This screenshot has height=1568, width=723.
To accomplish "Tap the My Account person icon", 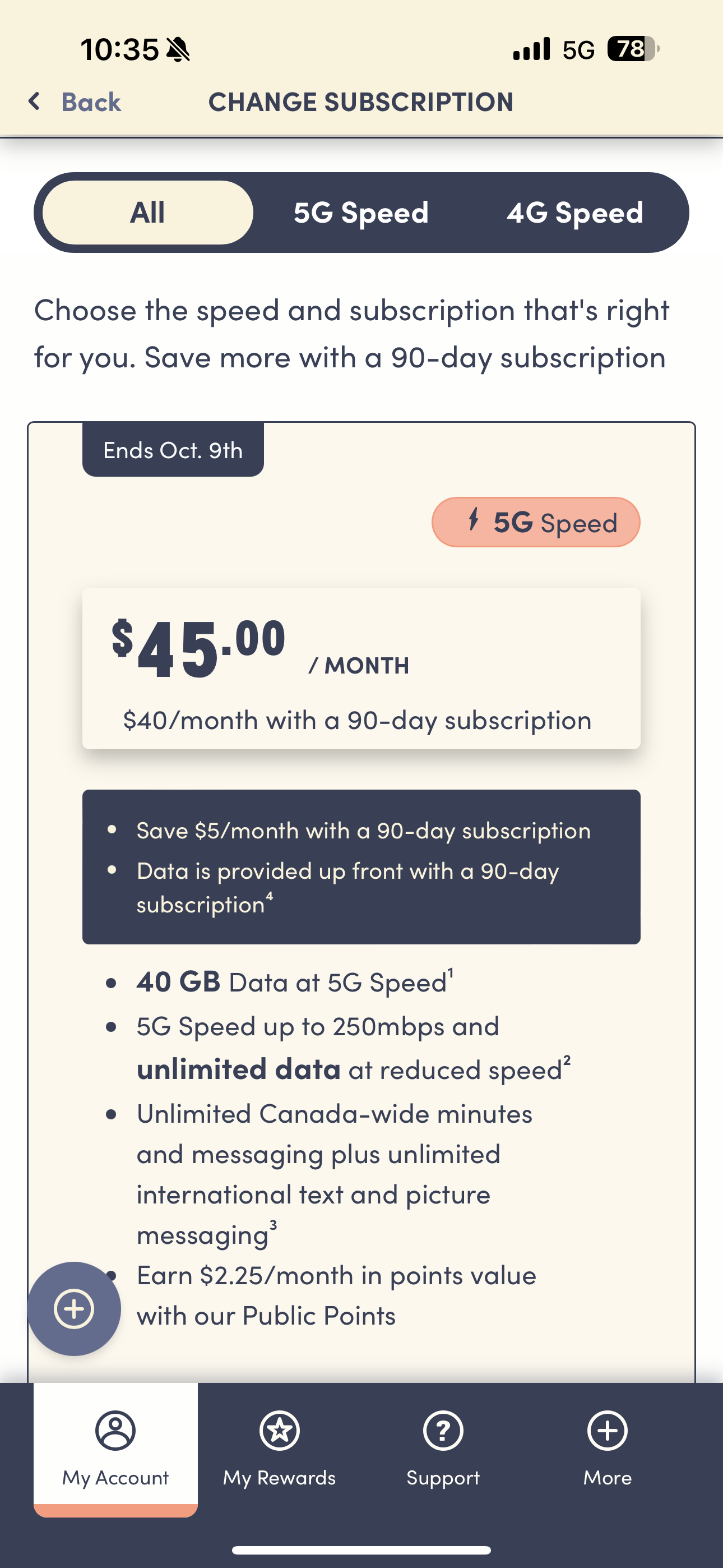I will tap(114, 1431).
